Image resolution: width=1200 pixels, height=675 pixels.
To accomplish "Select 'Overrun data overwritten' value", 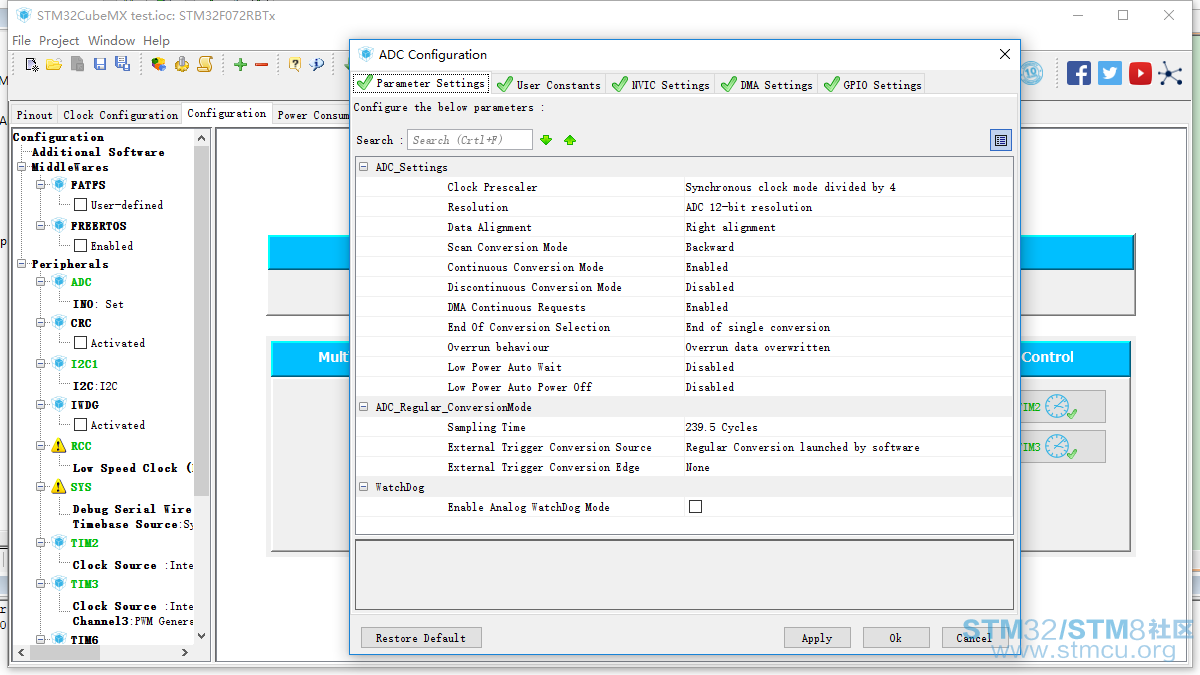I will coord(757,347).
